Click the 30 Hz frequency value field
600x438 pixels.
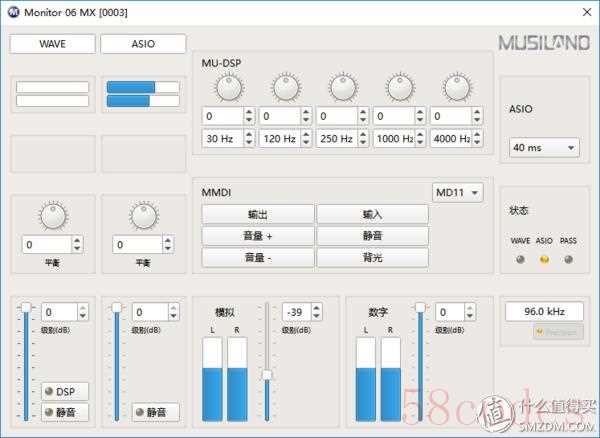(223, 138)
